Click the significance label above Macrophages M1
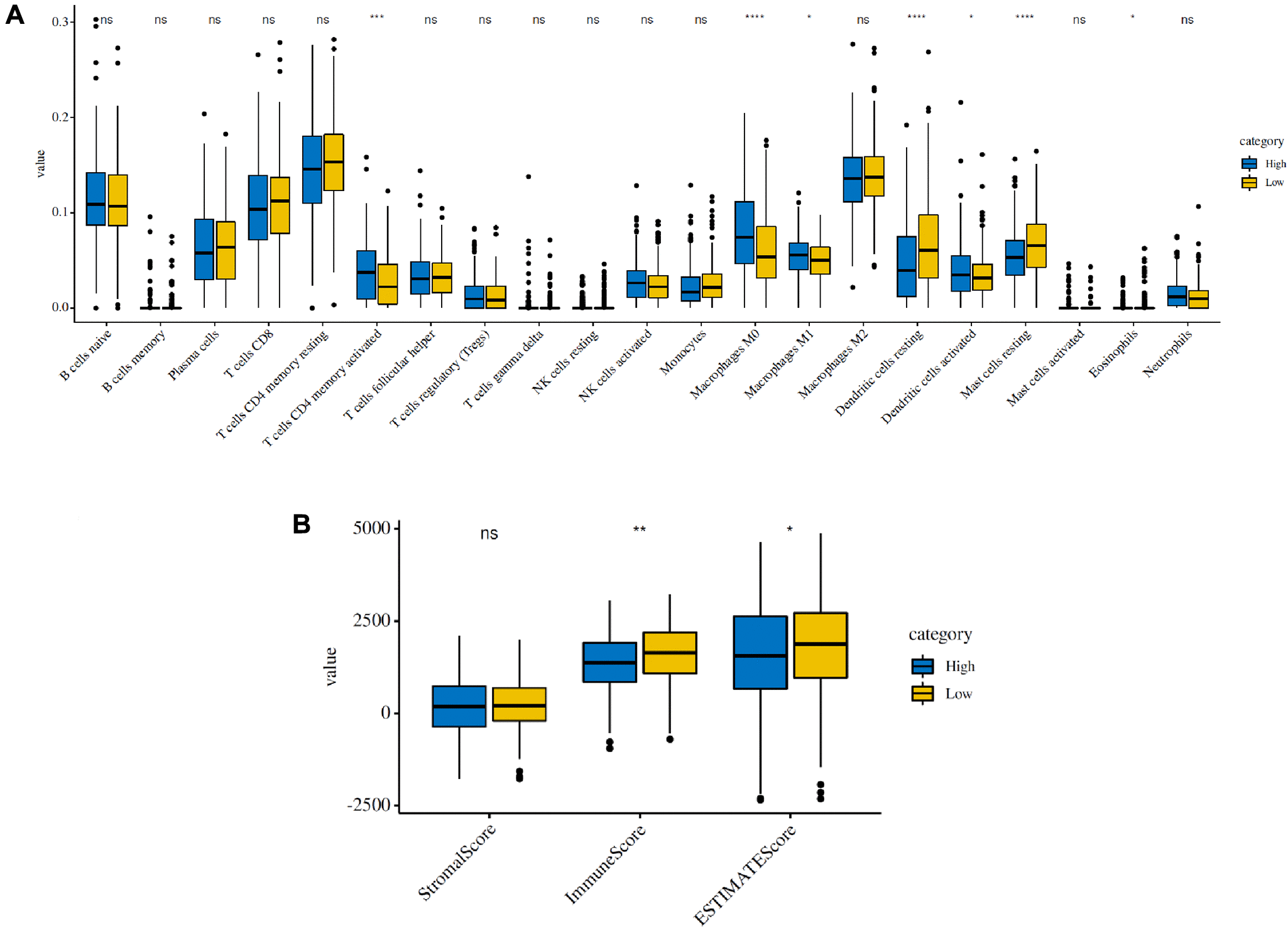The height and width of the screenshot is (928, 1288). [809, 19]
